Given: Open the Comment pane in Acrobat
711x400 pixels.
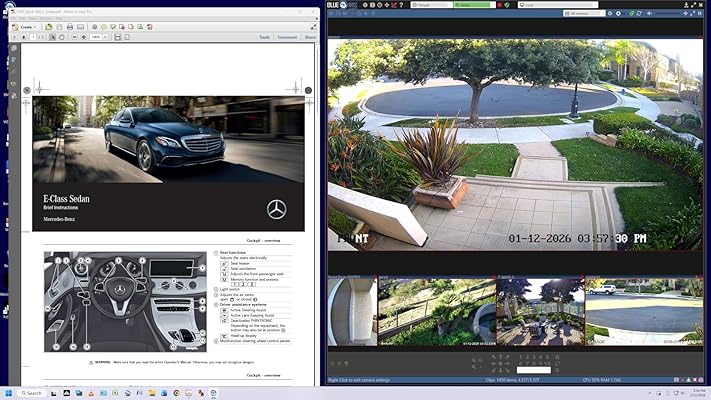Looking at the screenshot, I should (x=287, y=37).
